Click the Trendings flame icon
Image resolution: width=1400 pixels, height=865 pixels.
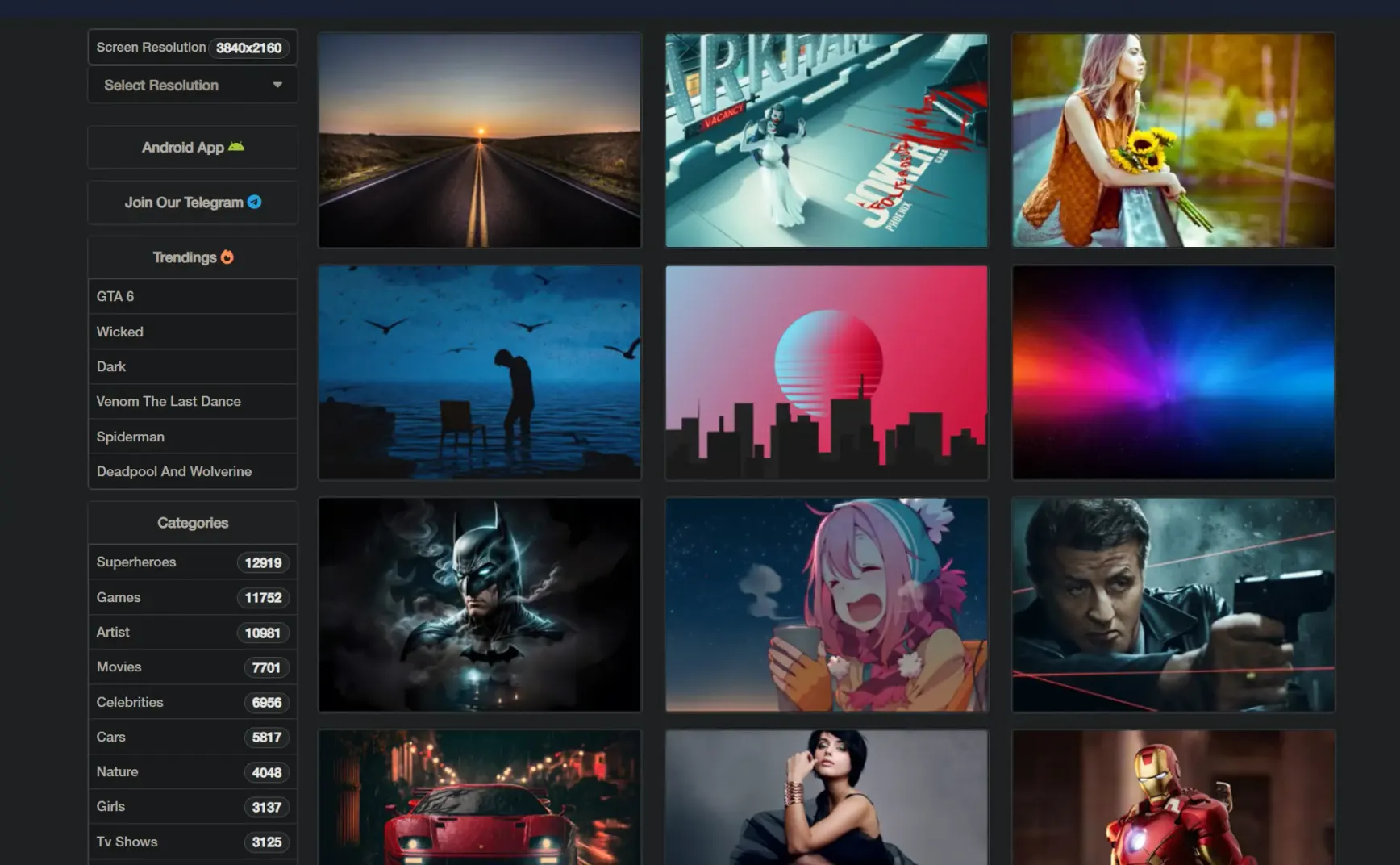point(227,257)
